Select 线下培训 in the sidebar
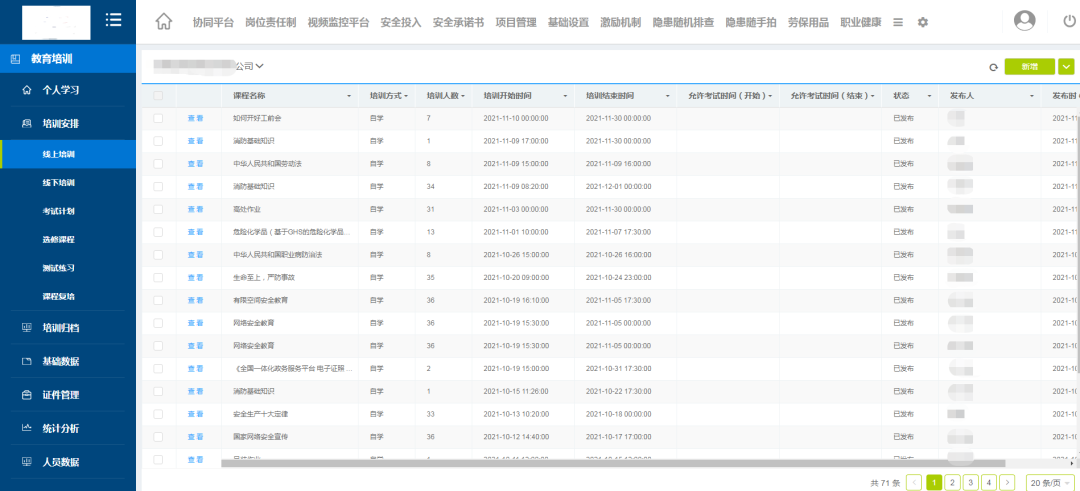1080x491 pixels. coord(58,183)
